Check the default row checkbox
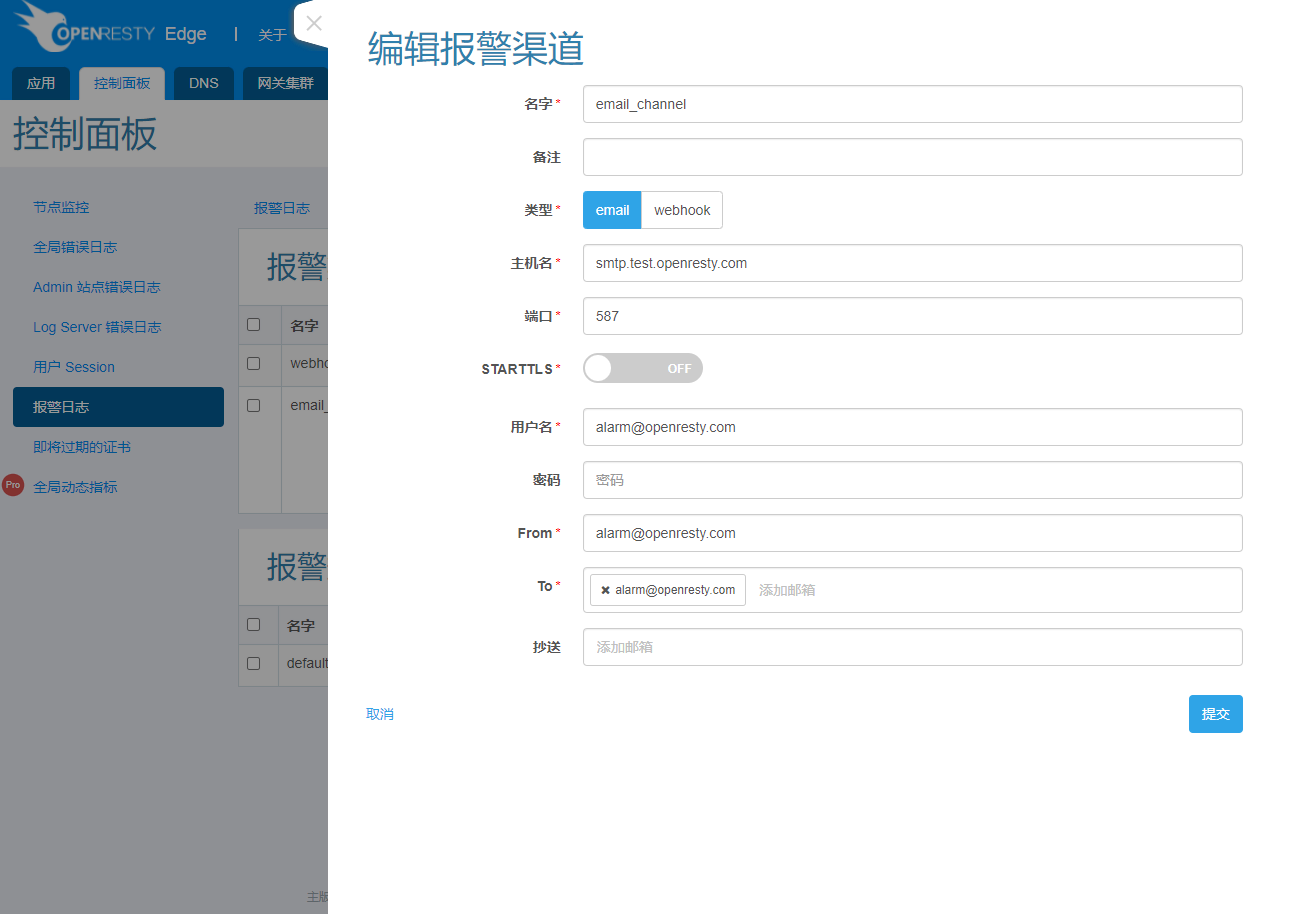 tap(253, 663)
